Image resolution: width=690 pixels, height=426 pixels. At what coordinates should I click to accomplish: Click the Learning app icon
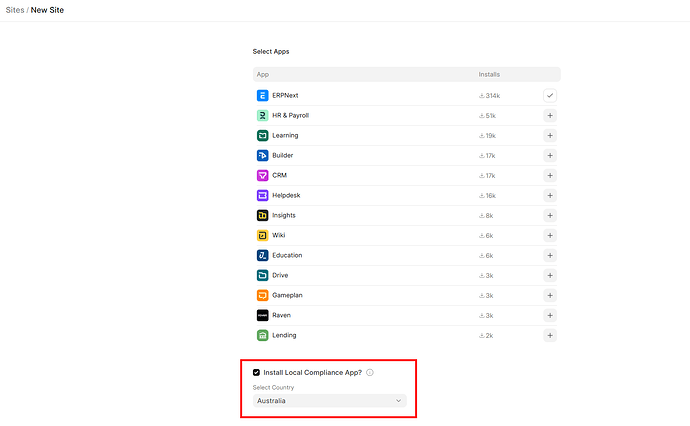tap(262, 135)
